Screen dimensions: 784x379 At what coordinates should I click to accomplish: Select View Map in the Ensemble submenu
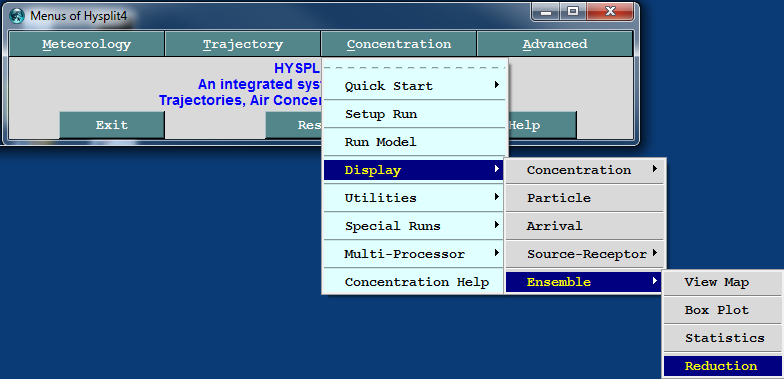(723, 282)
